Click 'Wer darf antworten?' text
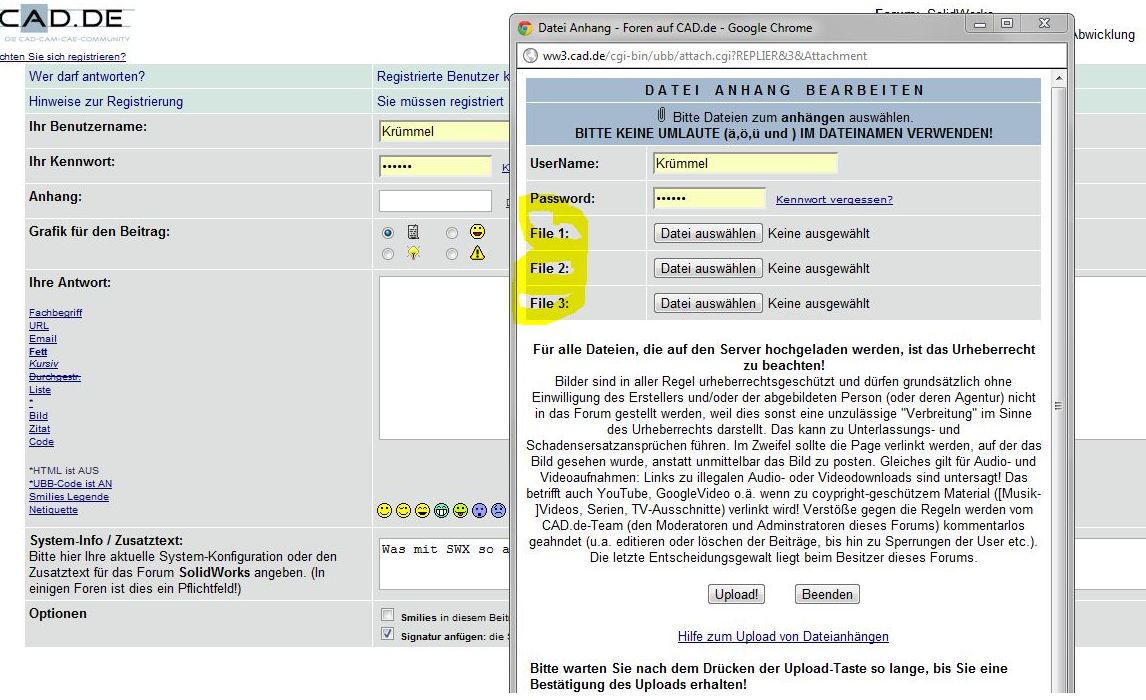 (87, 77)
